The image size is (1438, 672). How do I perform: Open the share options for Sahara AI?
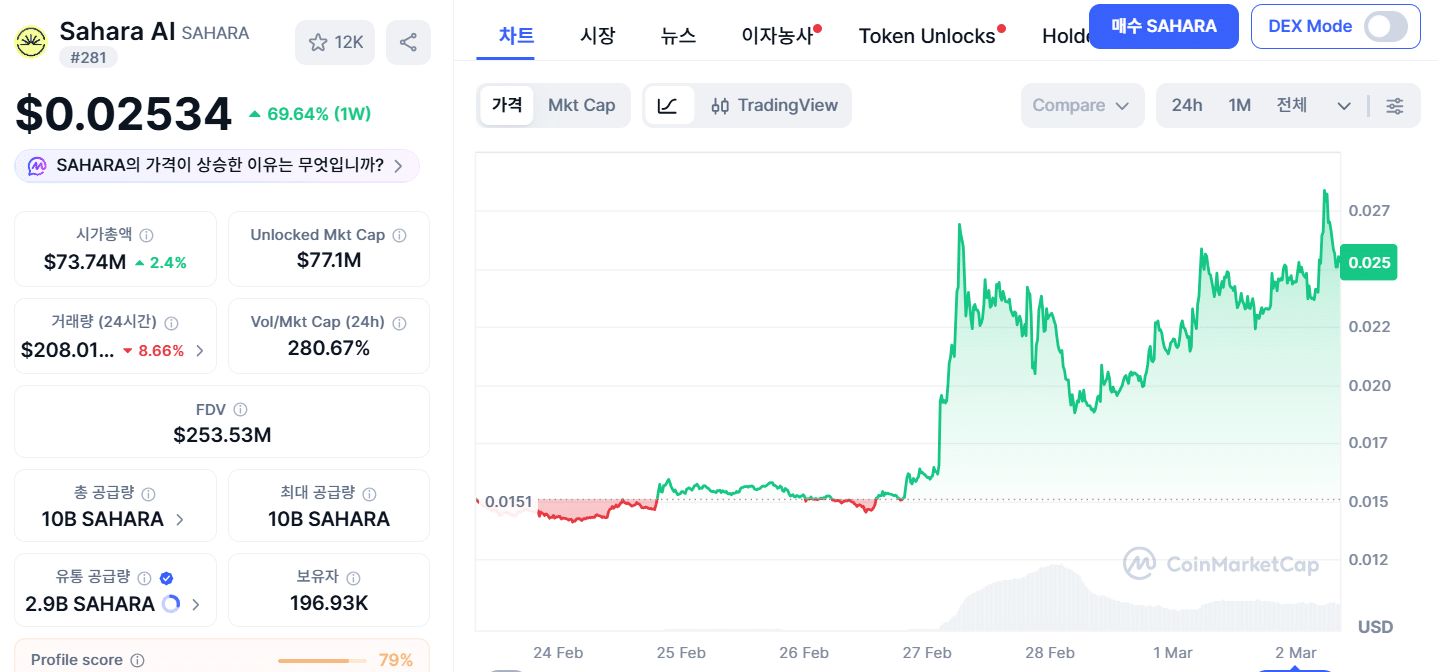point(408,42)
